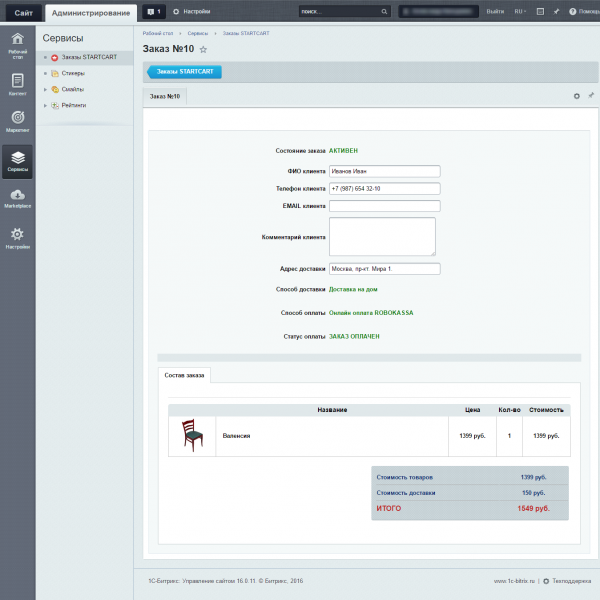Open Marketplace from the sidebar
The image size is (600, 600).
pos(17,198)
